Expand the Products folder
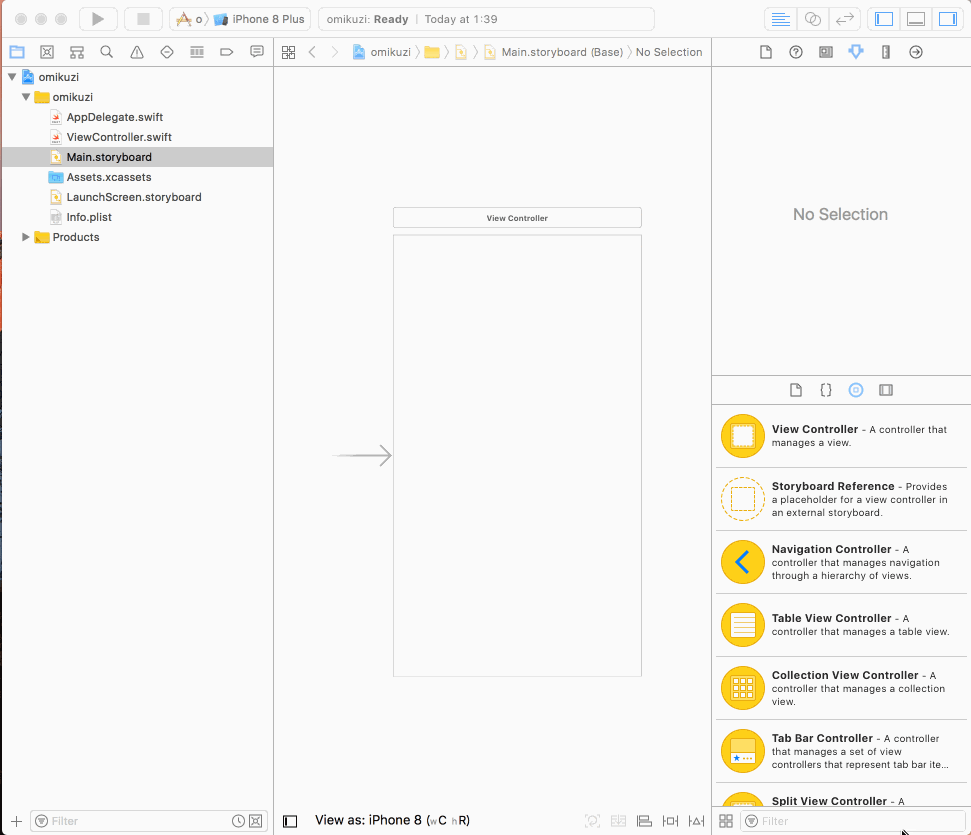Image resolution: width=971 pixels, height=835 pixels. click(25, 237)
